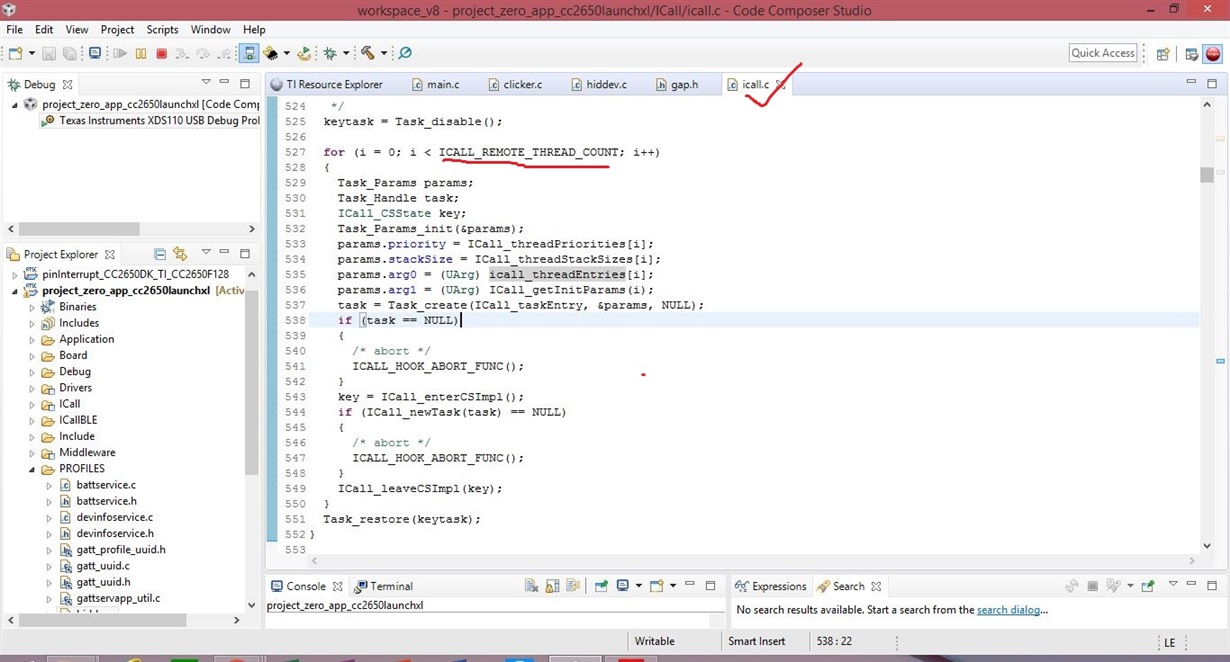Expand the Application folder
Screen dimensions: 1230x662
[32, 339]
